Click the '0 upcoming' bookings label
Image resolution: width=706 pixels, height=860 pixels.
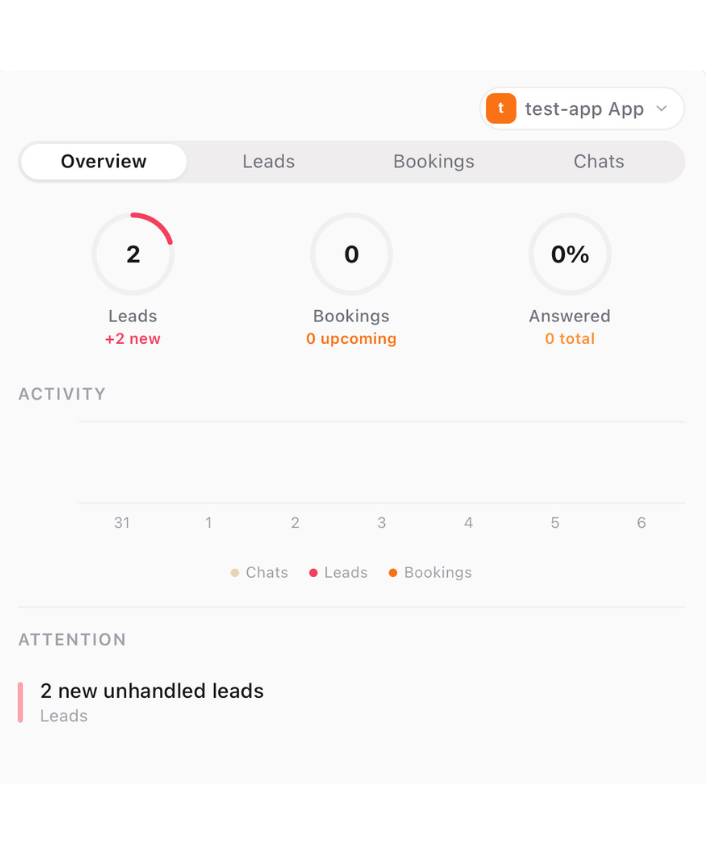click(351, 339)
